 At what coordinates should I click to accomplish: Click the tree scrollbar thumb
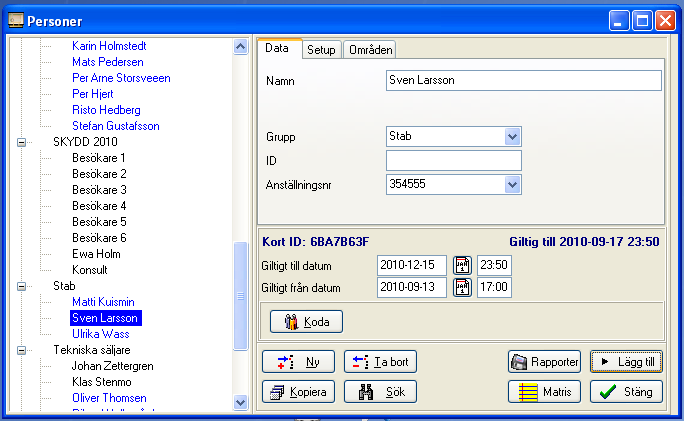pyautogui.click(x=240, y=296)
